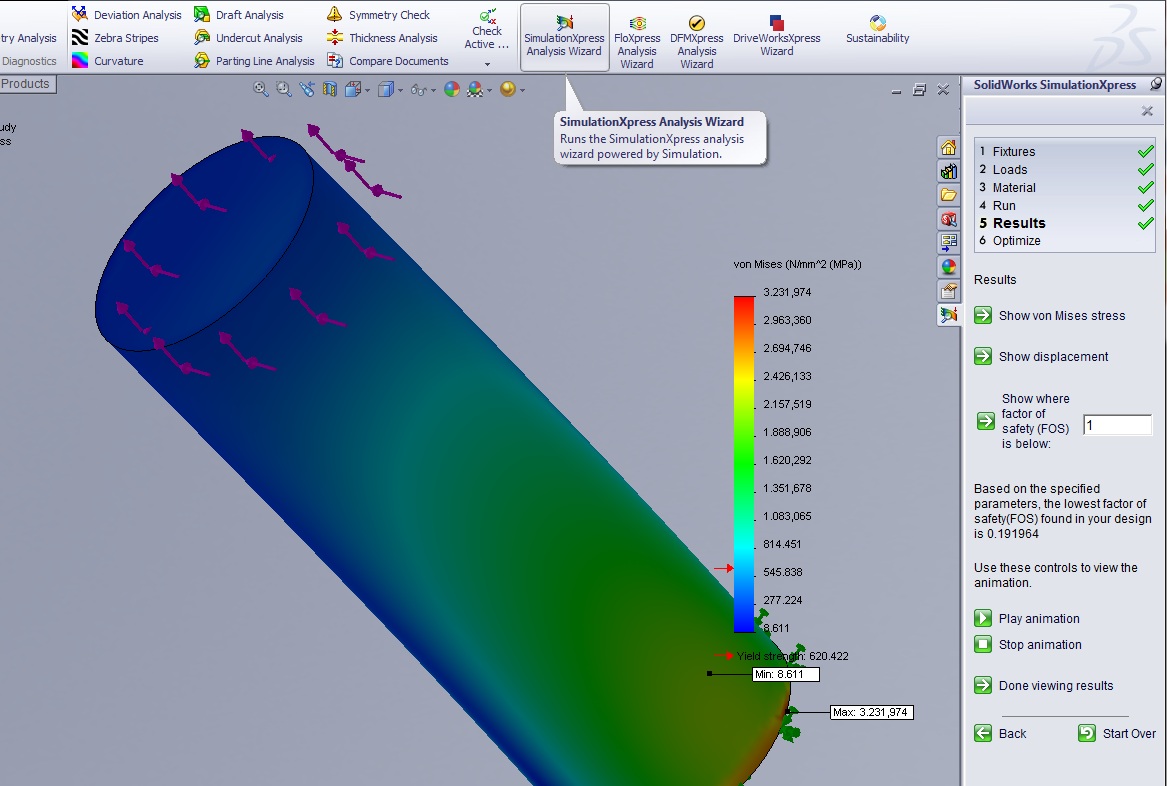Expand Display Style dropdown arrow
This screenshot has height=786, width=1167.
(x=400, y=91)
